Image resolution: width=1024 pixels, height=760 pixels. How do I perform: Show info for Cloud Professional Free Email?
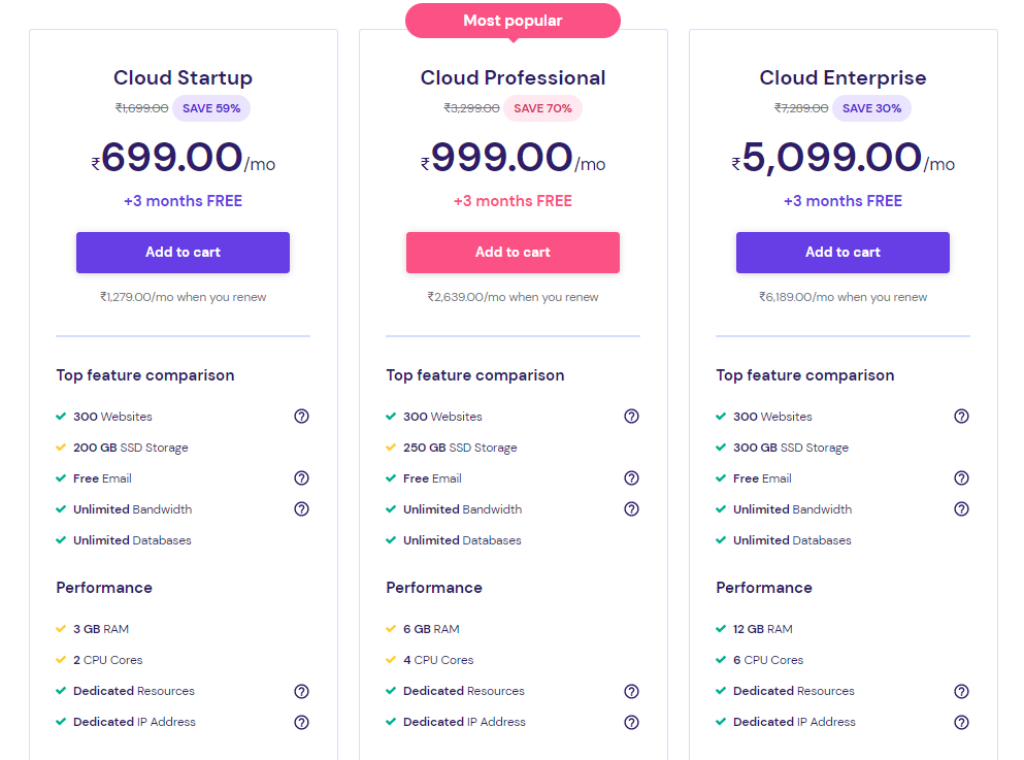click(631, 478)
